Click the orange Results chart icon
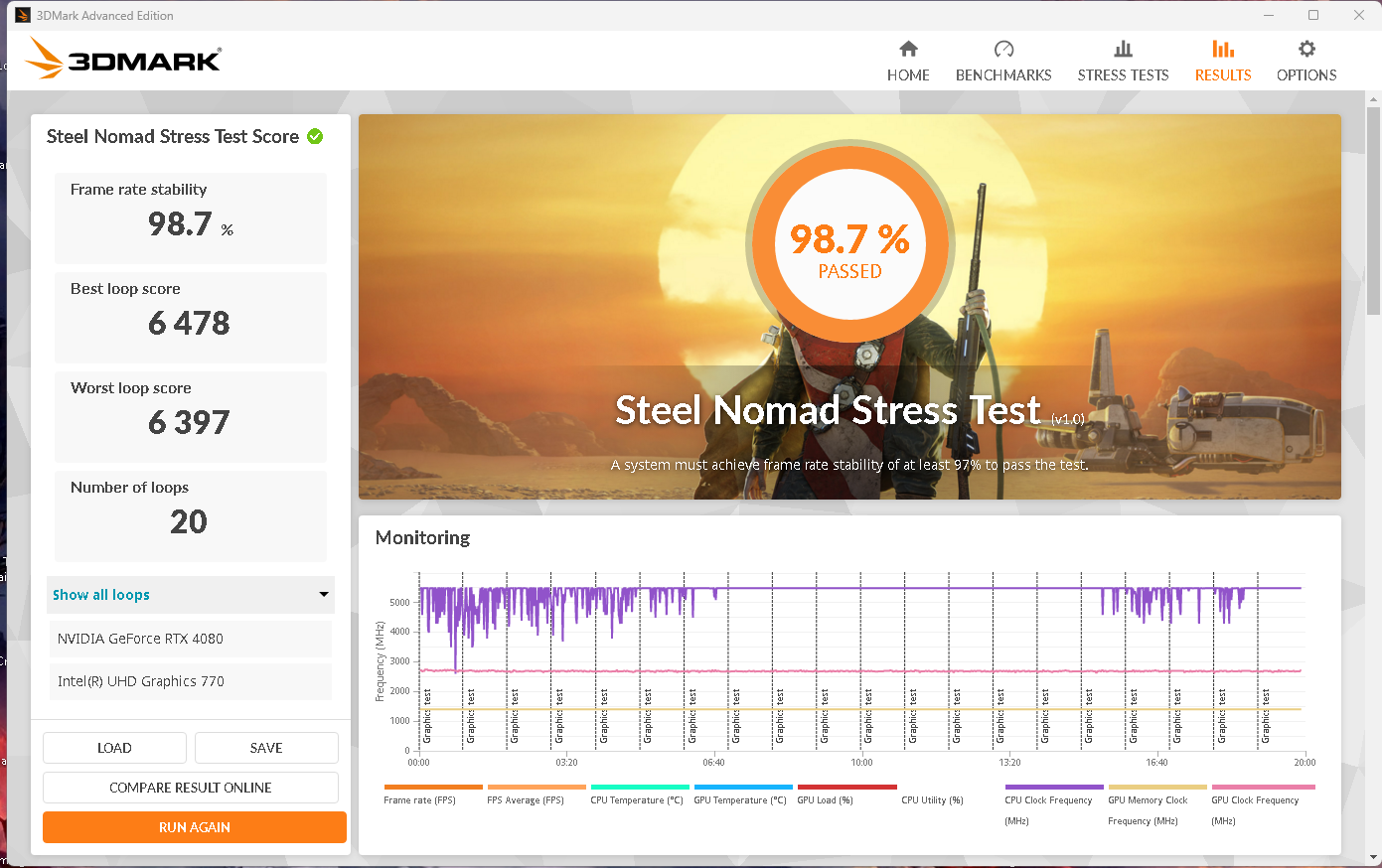 point(1223,49)
